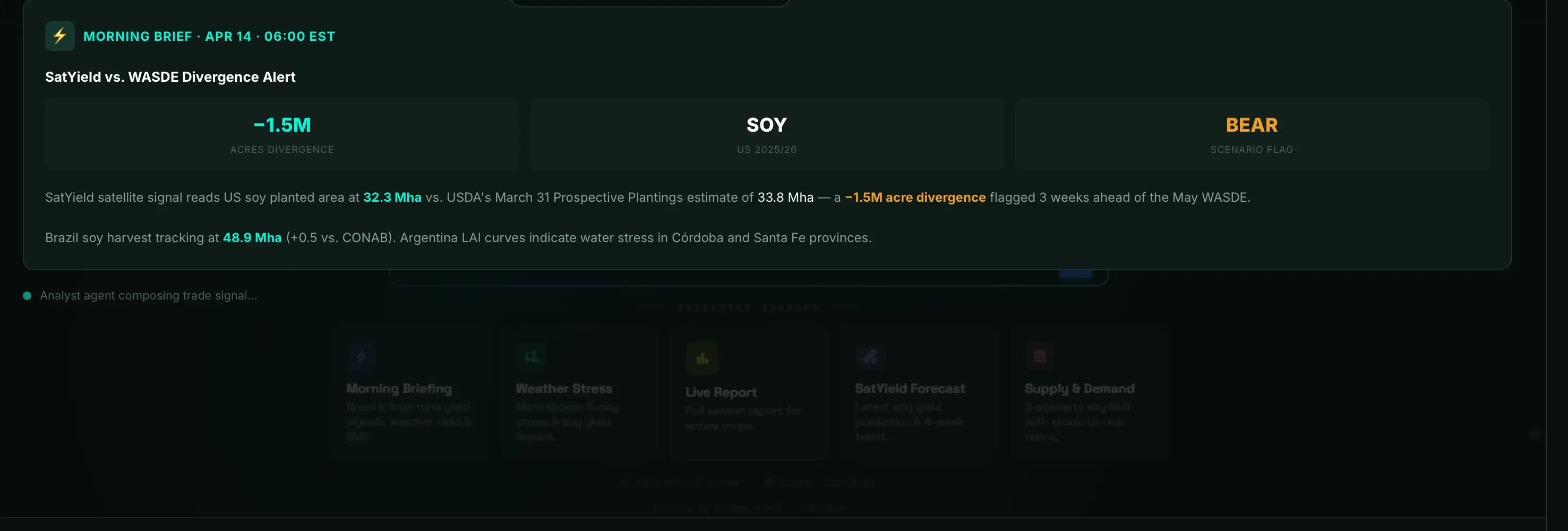Select the SatYield Forecast card title

tap(910, 389)
